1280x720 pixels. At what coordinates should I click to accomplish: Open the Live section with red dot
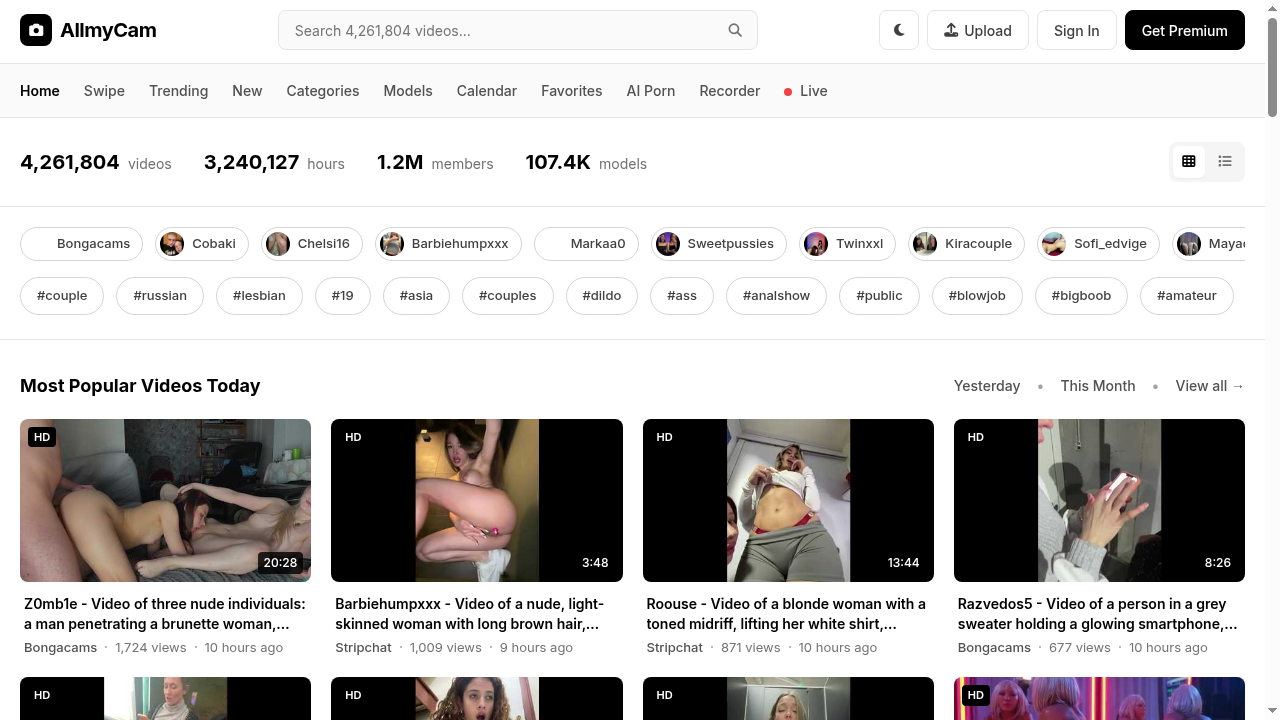pos(805,91)
